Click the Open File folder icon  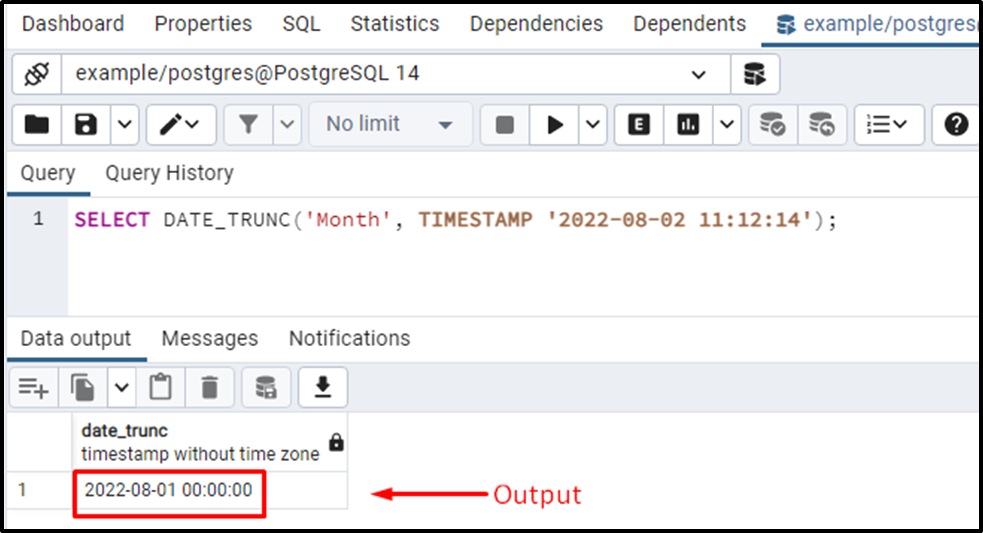(x=37, y=124)
